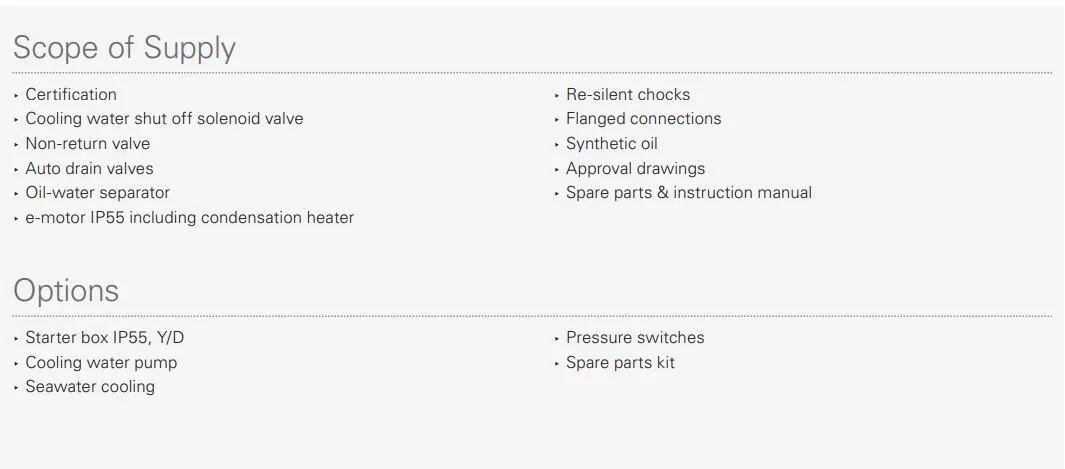Click the Options heading
Image resolution: width=1065 pixels, height=469 pixels.
[66, 290]
